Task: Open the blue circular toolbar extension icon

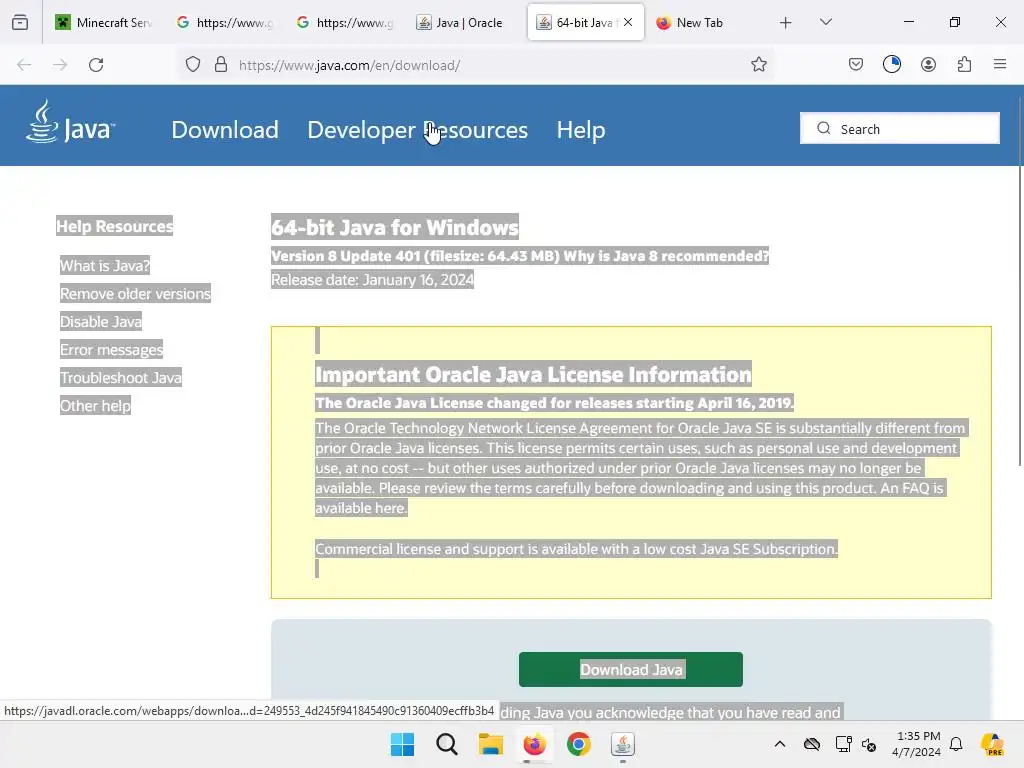Action: coord(891,64)
